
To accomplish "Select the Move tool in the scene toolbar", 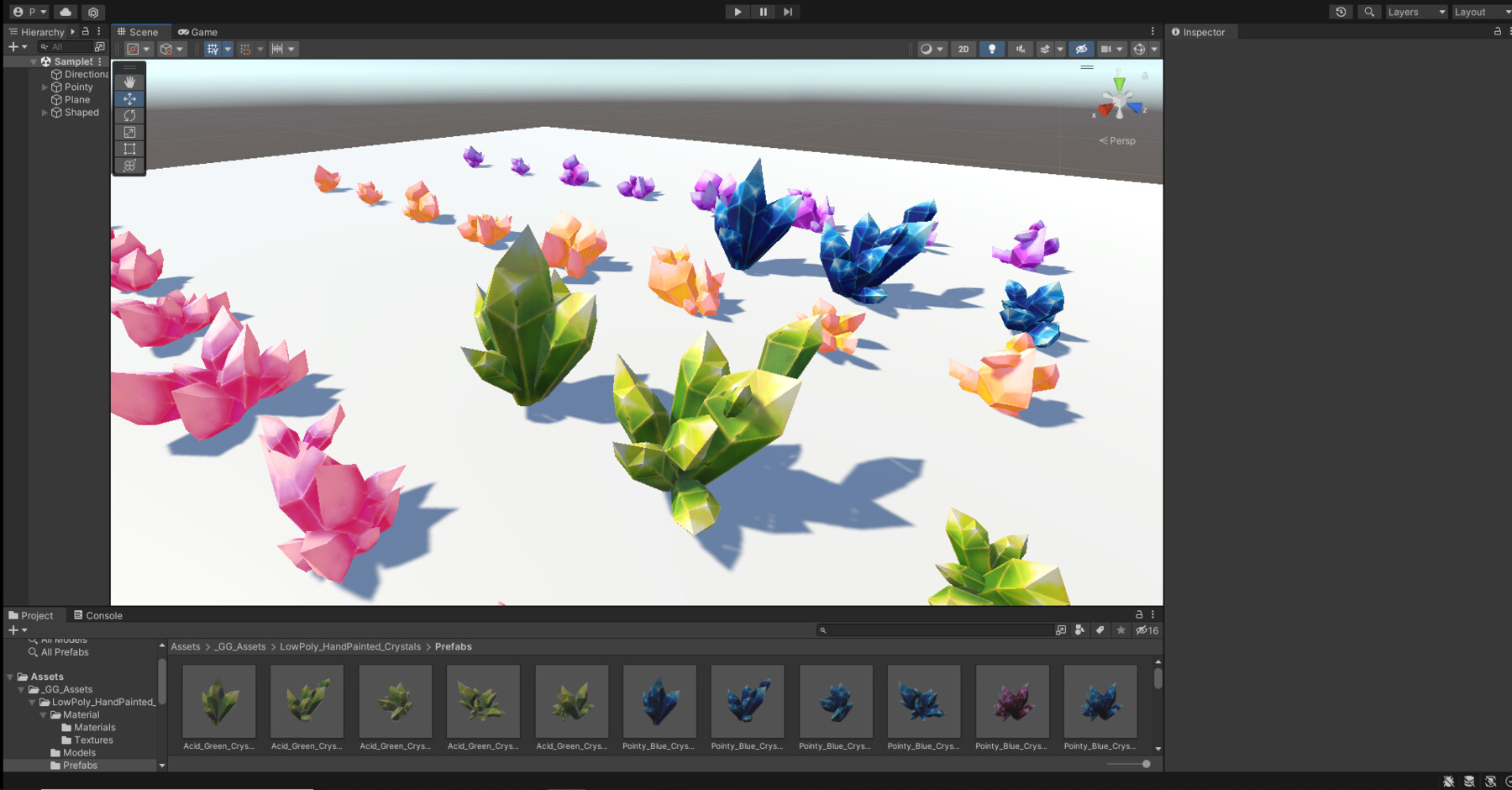I will point(129,98).
